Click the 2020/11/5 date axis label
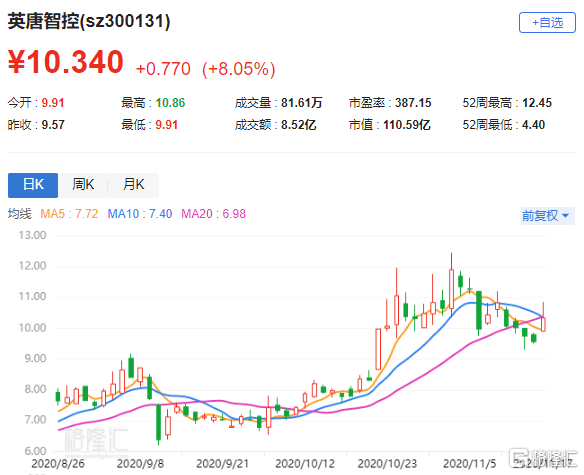 pyautogui.click(x=470, y=464)
